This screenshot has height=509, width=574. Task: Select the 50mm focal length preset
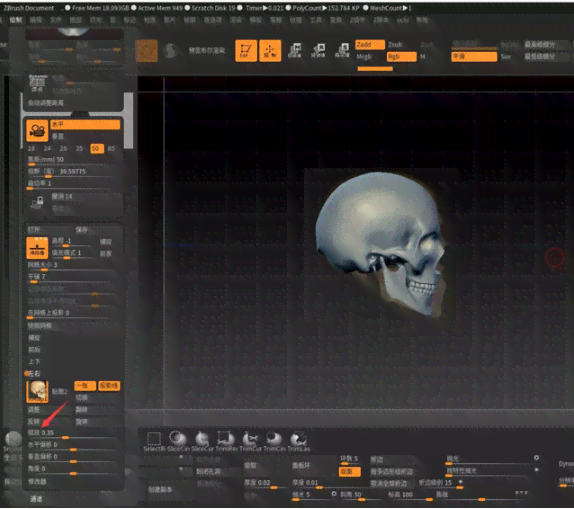(97, 149)
